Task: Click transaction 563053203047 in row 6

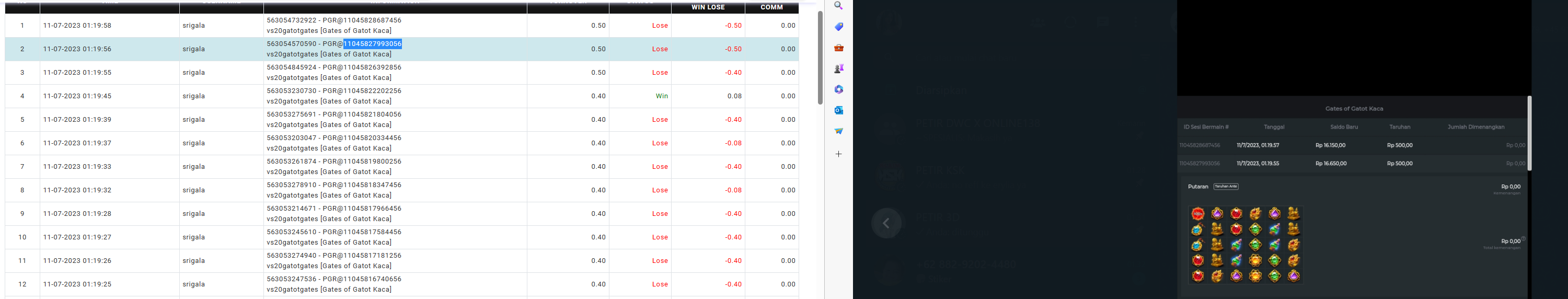Action: tap(292, 138)
